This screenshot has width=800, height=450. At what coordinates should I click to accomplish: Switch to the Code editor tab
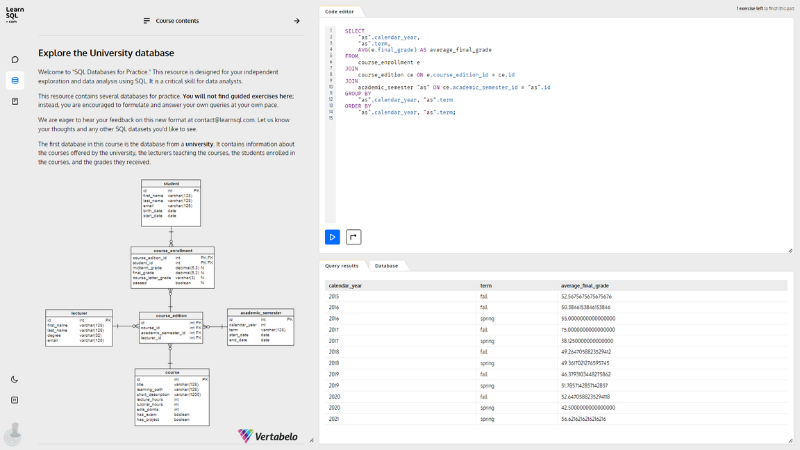pyautogui.click(x=339, y=11)
